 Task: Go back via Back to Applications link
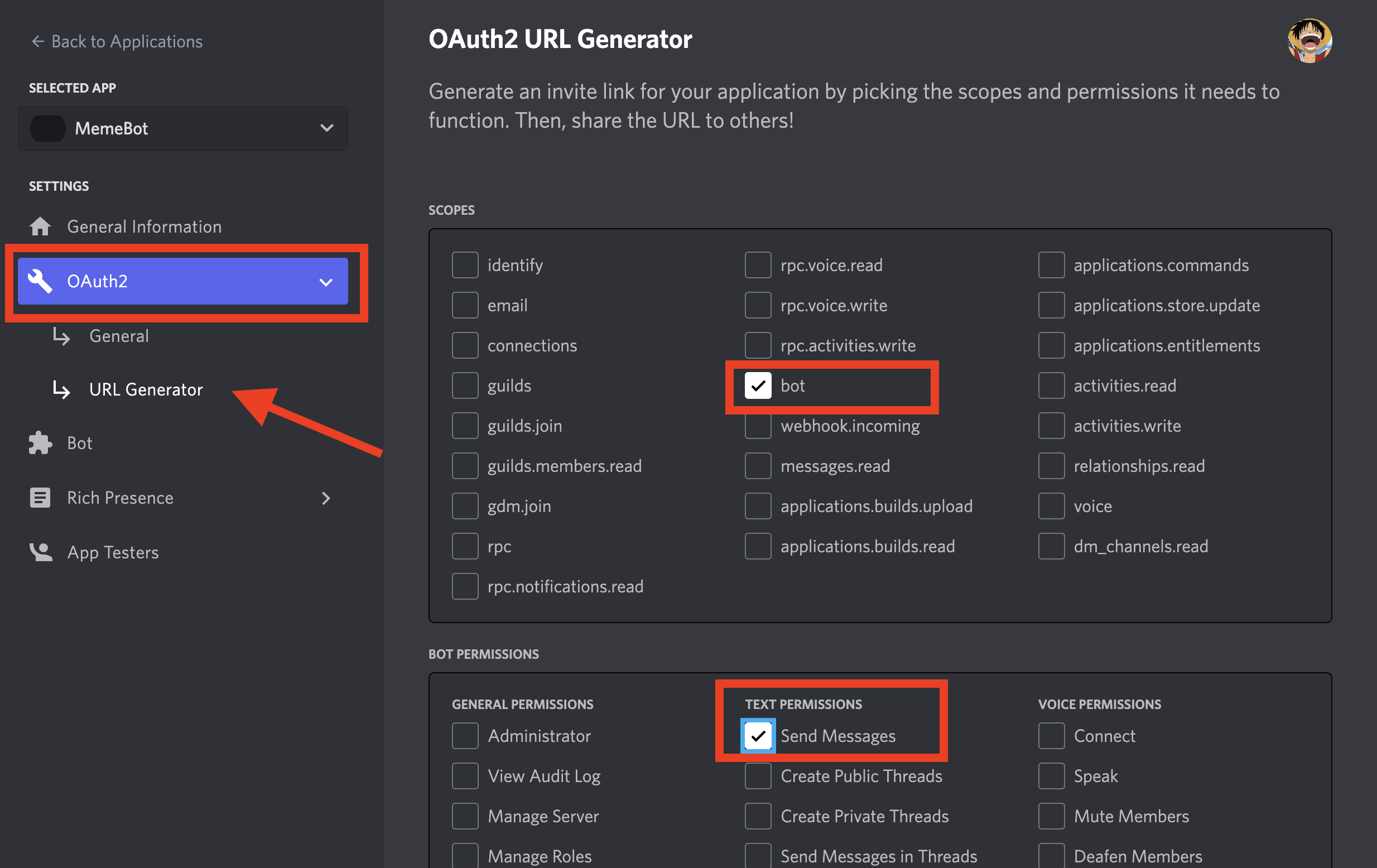point(127,41)
